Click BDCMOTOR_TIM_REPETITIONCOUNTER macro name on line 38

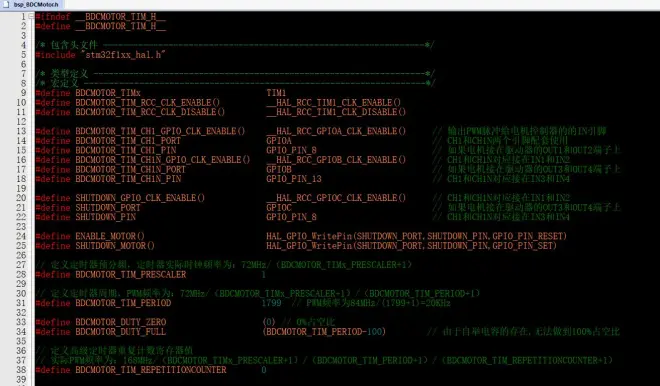(x=151, y=370)
